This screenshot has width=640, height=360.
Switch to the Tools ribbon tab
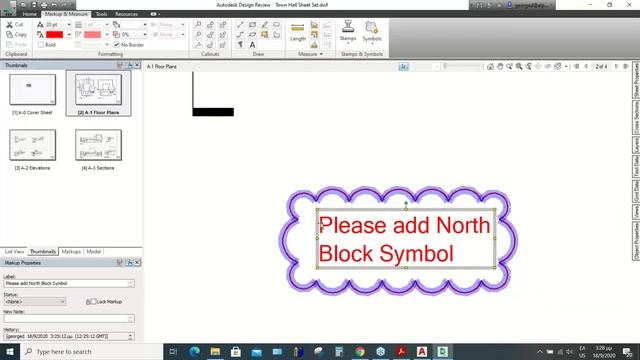[x=101, y=14]
